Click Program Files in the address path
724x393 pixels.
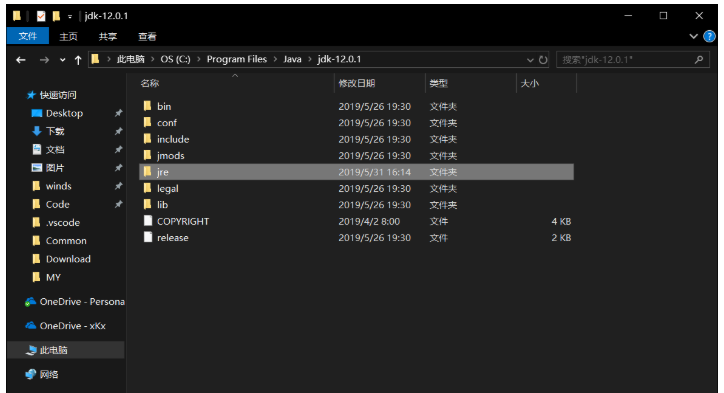[x=237, y=59]
